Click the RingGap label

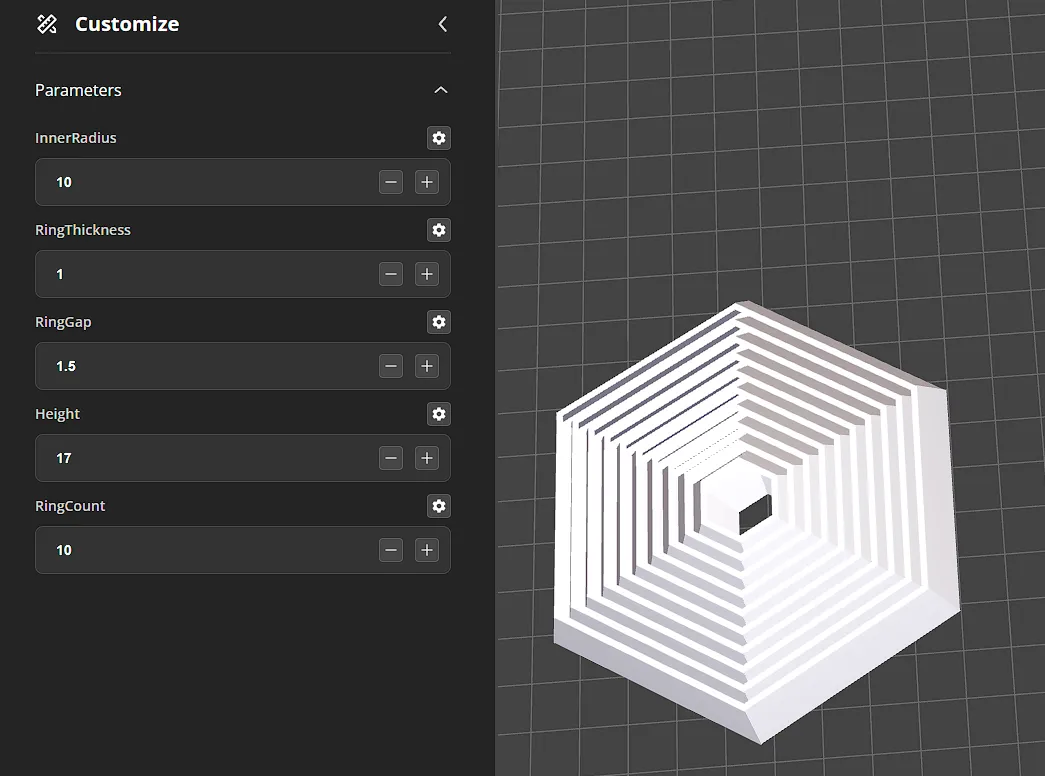pos(63,322)
